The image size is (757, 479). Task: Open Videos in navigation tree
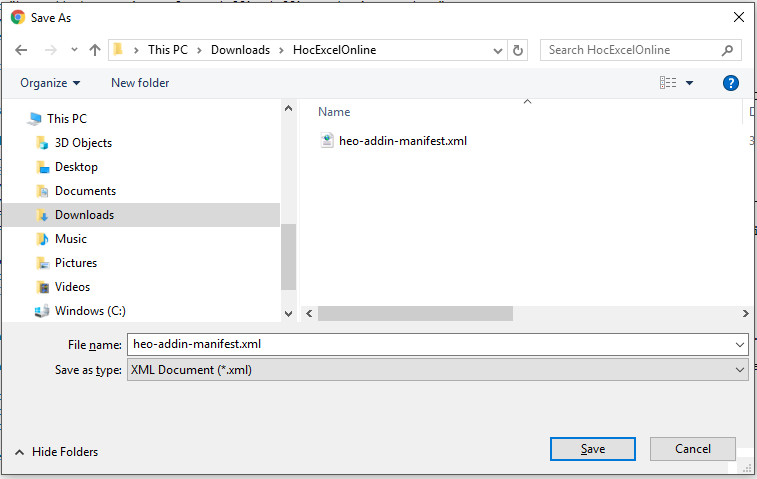click(x=72, y=287)
